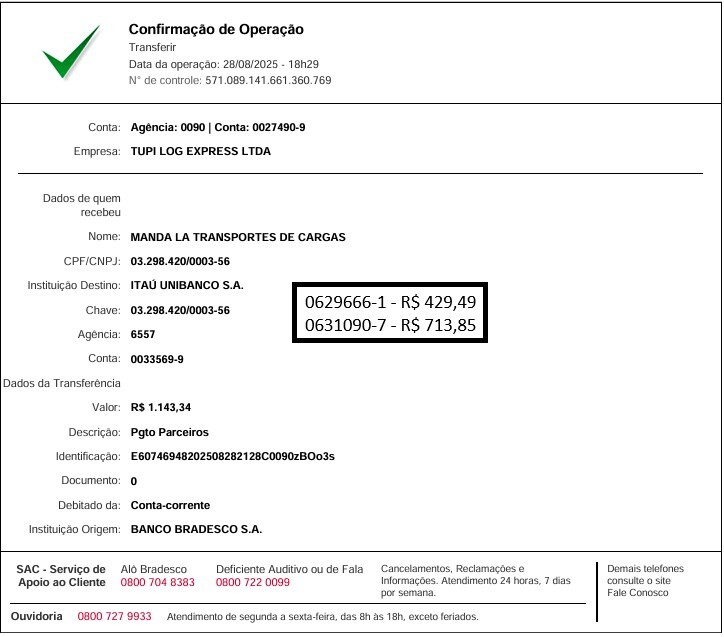Screen dimensions: 724x637
Task: Click the Alô Bradesco phone number 0800 704 8383
Action: tap(158, 582)
